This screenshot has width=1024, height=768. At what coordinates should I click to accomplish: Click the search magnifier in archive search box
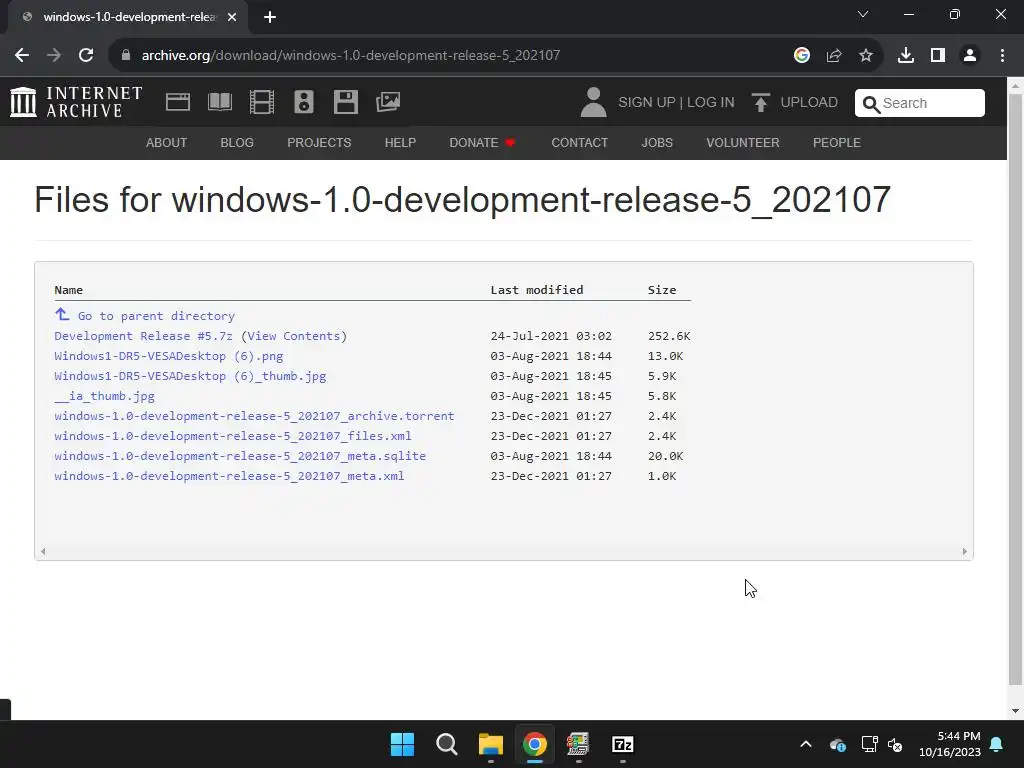871,104
